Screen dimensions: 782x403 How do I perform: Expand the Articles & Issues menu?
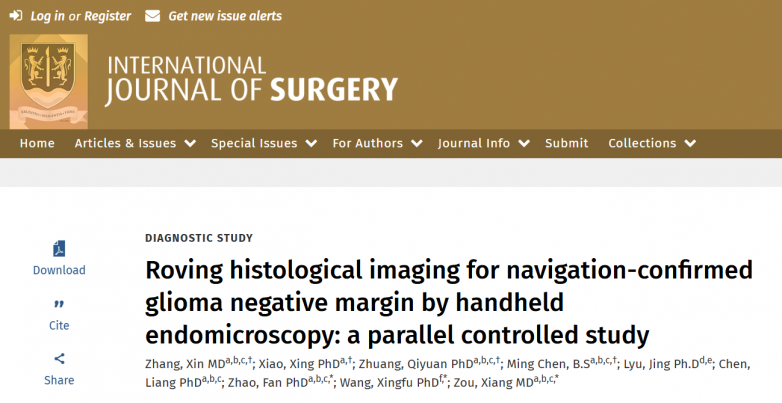tap(135, 144)
